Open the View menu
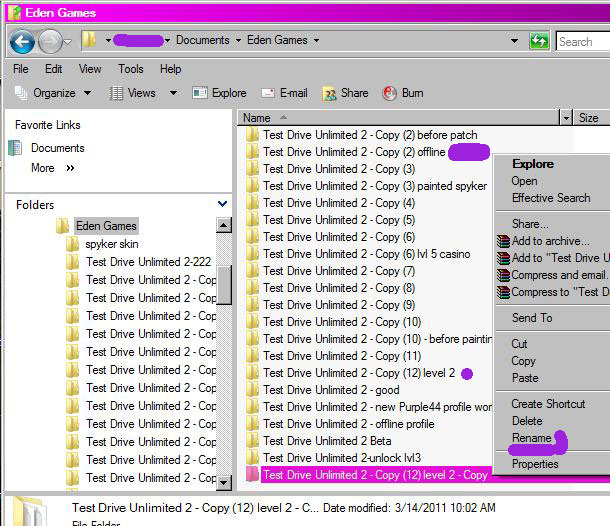The width and height of the screenshot is (610, 526). click(x=90, y=69)
